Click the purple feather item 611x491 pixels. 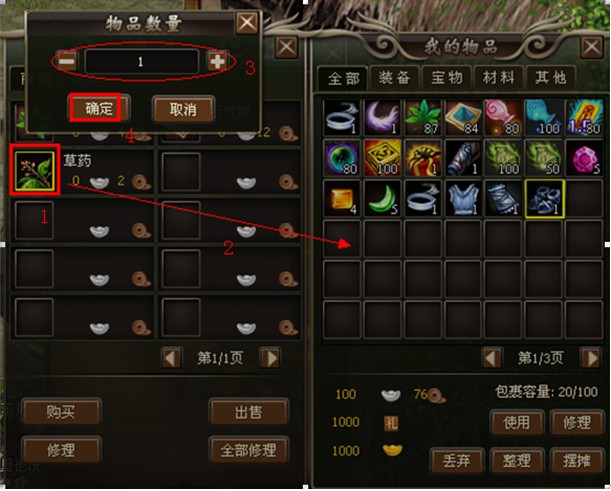coord(382,117)
